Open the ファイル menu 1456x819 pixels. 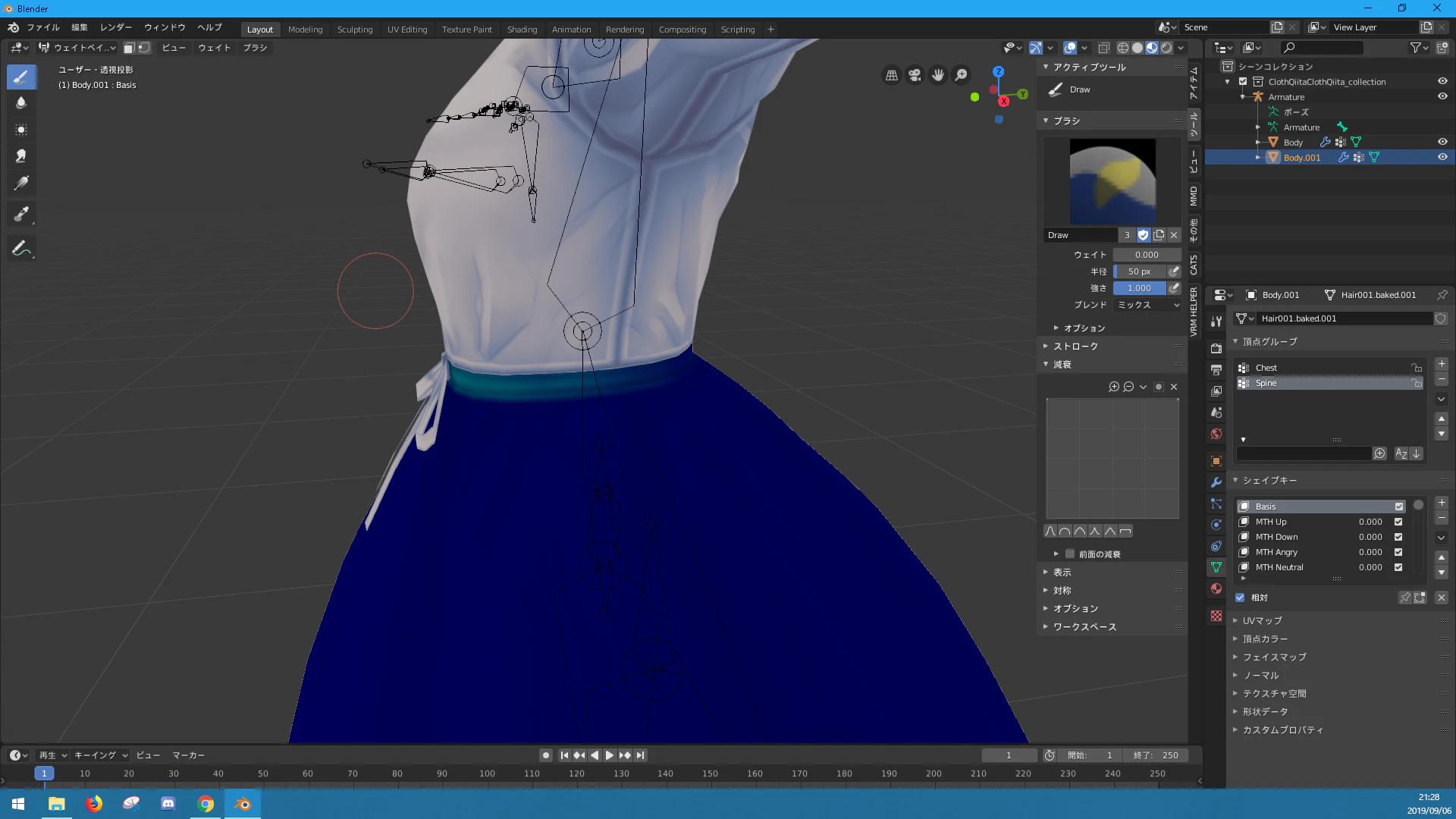[x=43, y=27]
